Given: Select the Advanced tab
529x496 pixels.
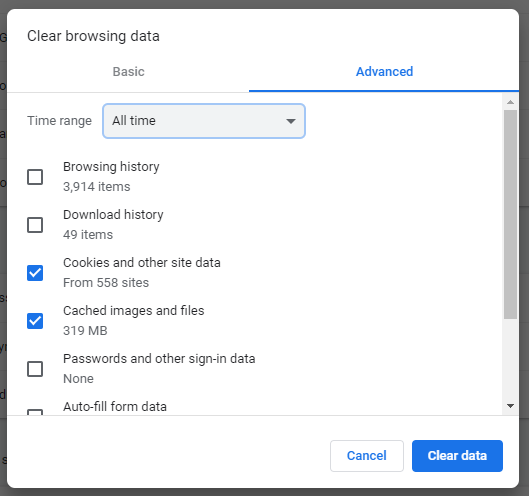Looking at the screenshot, I should click(x=384, y=72).
